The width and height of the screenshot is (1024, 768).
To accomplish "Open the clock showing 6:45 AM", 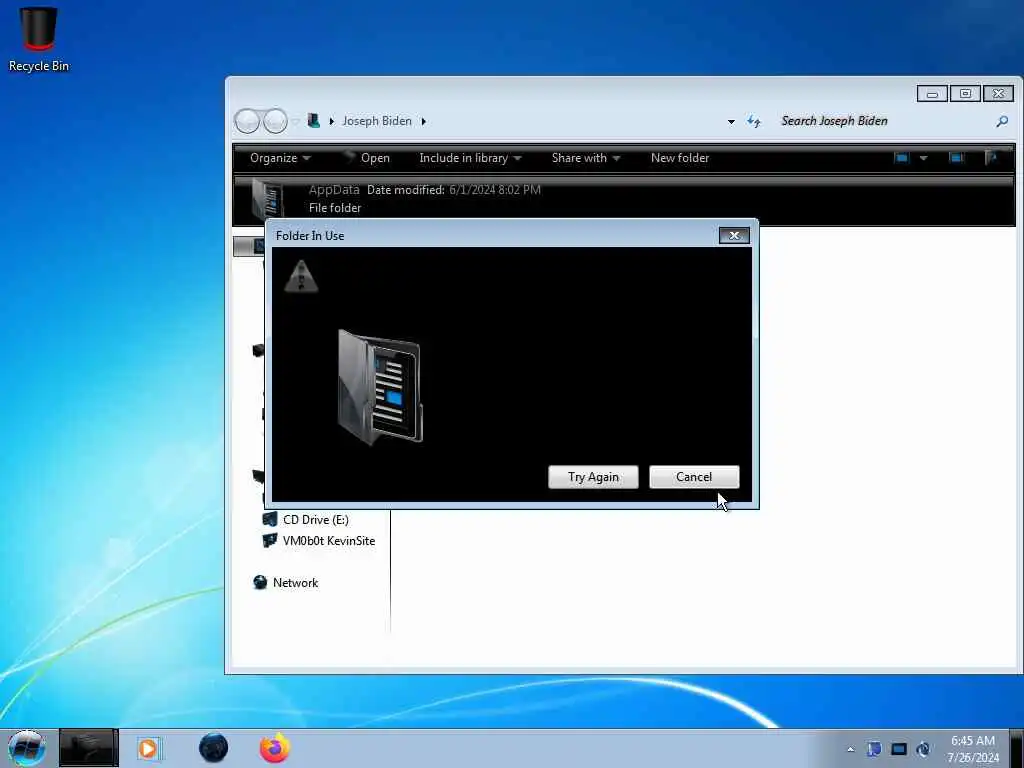I will [972, 749].
